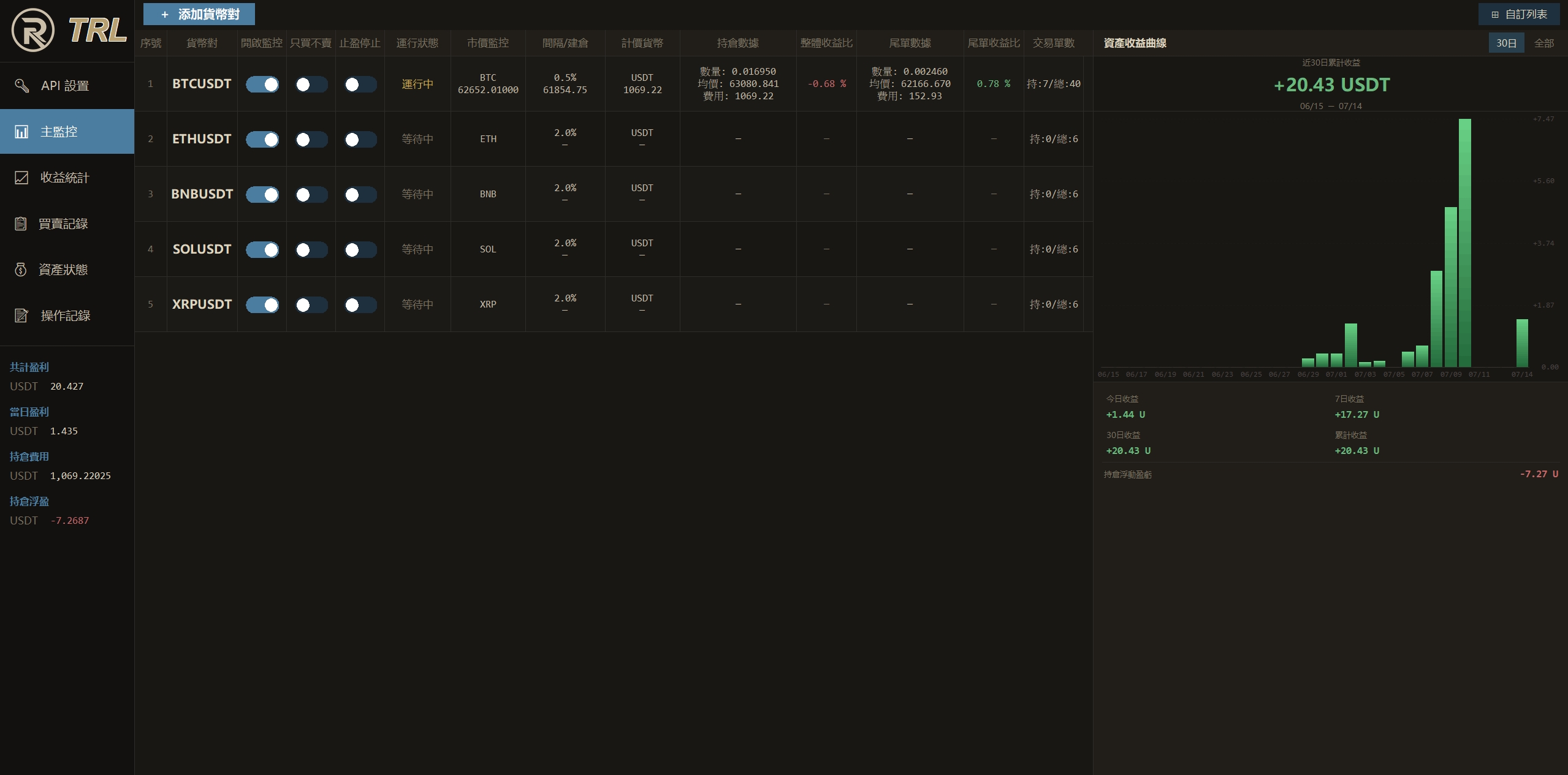Click the key icon beside API 設置
The height and width of the screenshot is (775, 1568).
[21, 85]
